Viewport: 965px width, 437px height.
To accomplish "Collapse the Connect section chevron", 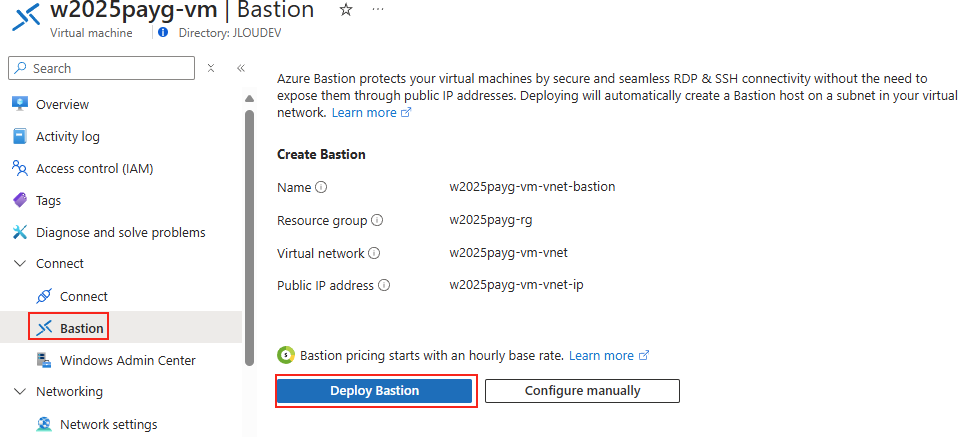I will [x=20, y=263].
